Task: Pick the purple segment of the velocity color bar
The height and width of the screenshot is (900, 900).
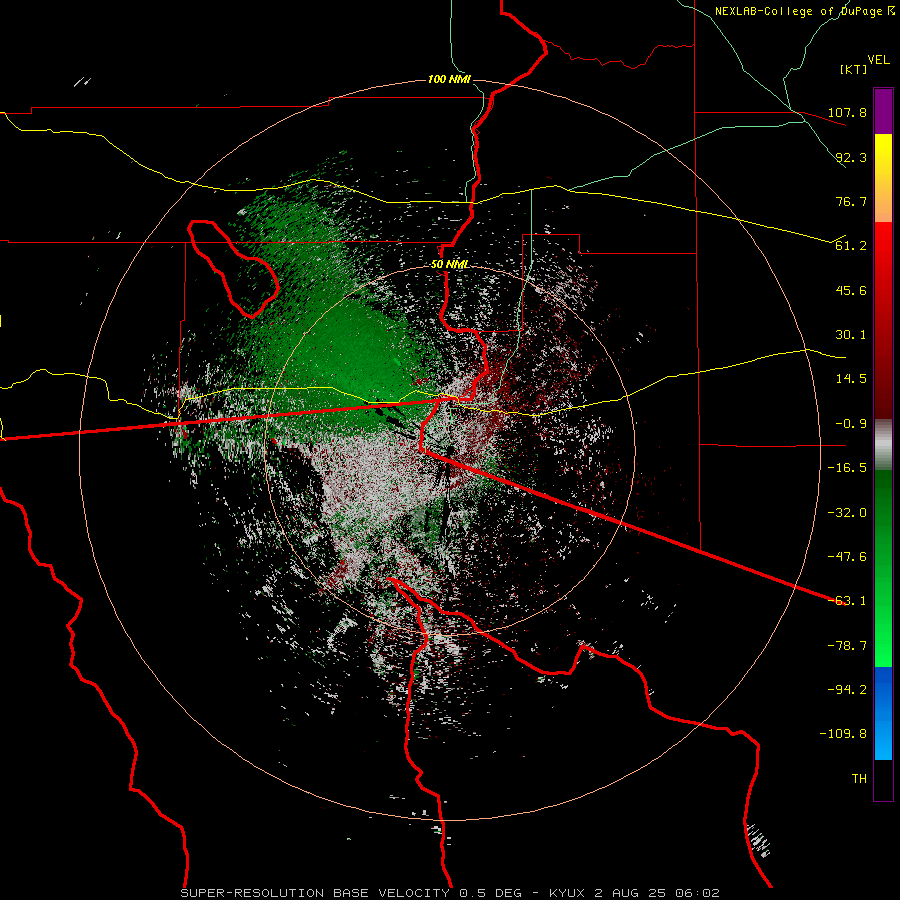Action: [883, 112]
